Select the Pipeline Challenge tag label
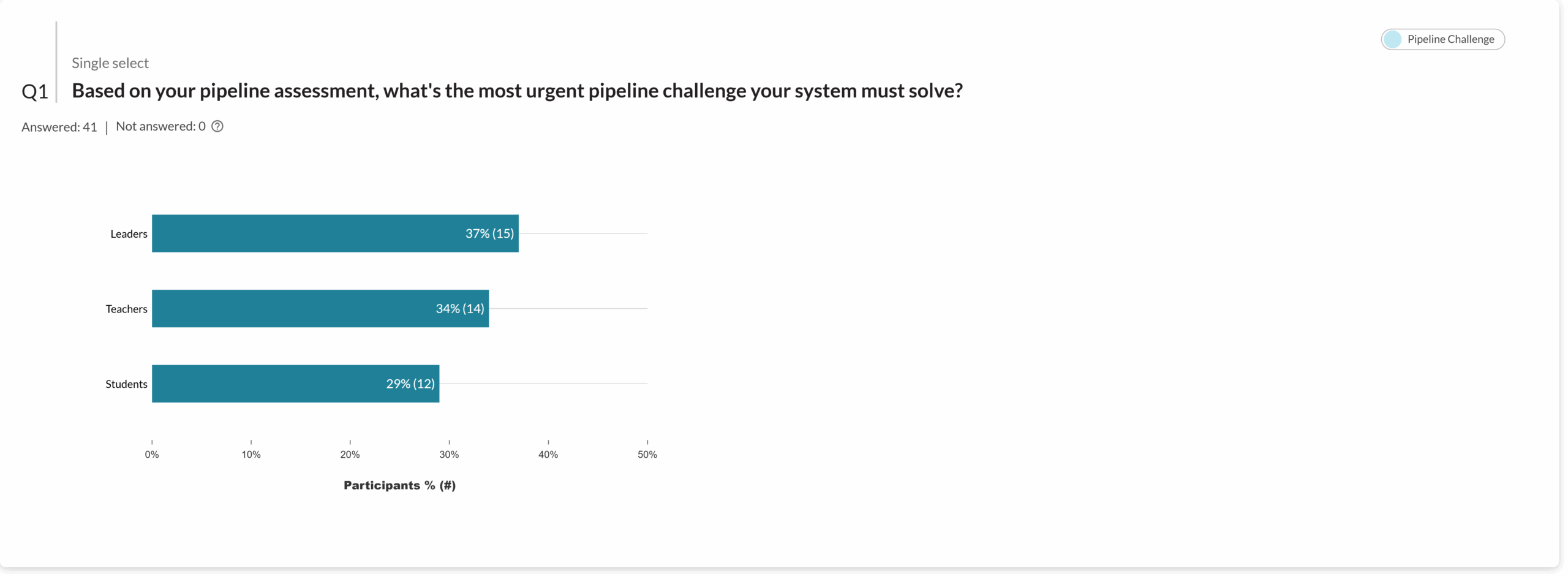Viewport: 1568px width, 576px height. coord(1450,39)
